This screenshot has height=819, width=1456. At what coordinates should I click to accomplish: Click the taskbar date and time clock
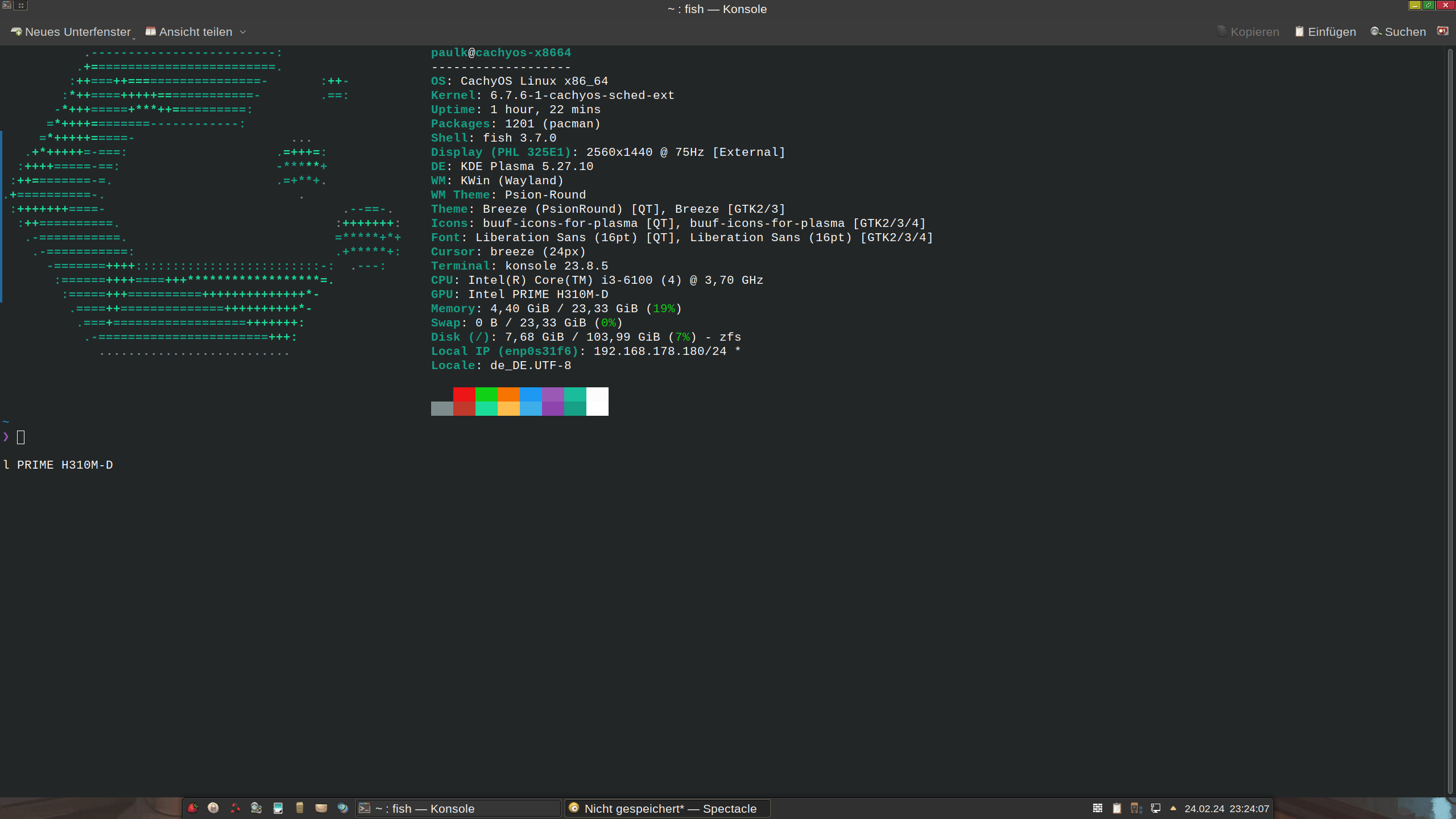[x=1227, y=808]
